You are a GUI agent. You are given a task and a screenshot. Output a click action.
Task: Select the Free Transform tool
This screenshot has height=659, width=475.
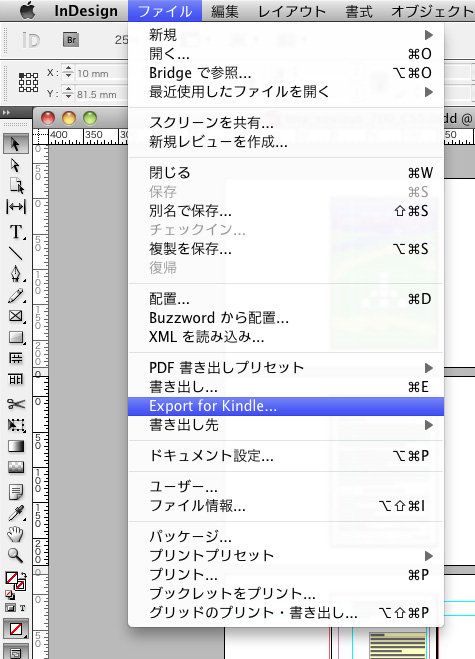[x=16, y=425]
